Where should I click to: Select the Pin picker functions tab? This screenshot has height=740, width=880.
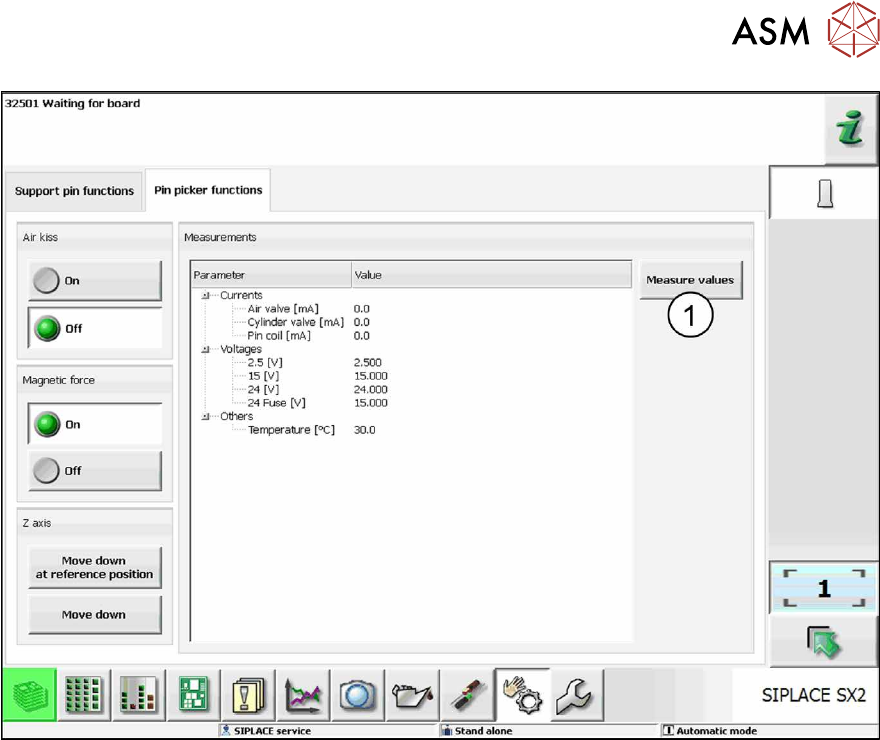[208, 190]
